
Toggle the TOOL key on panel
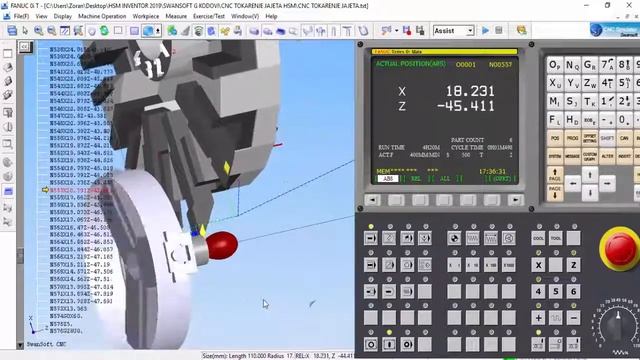tap(556, 238)
